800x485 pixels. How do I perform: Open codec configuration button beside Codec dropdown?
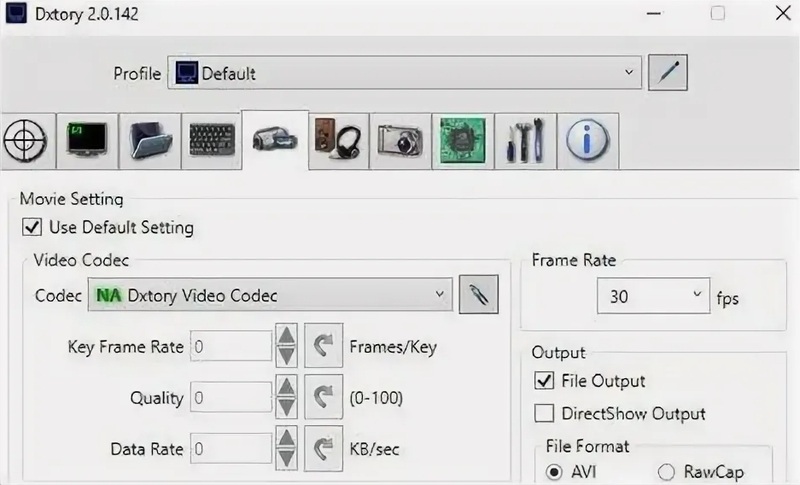(478, 296)
